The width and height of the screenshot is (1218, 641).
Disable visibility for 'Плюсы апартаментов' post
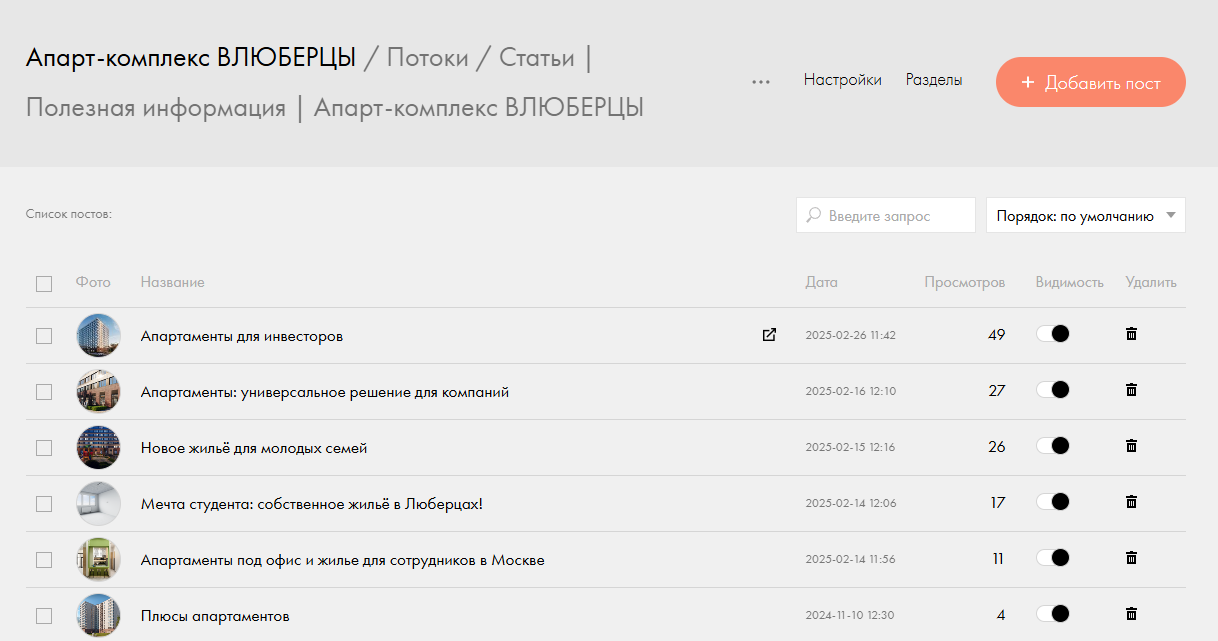pyautogui.click(x=1053, y=614)
